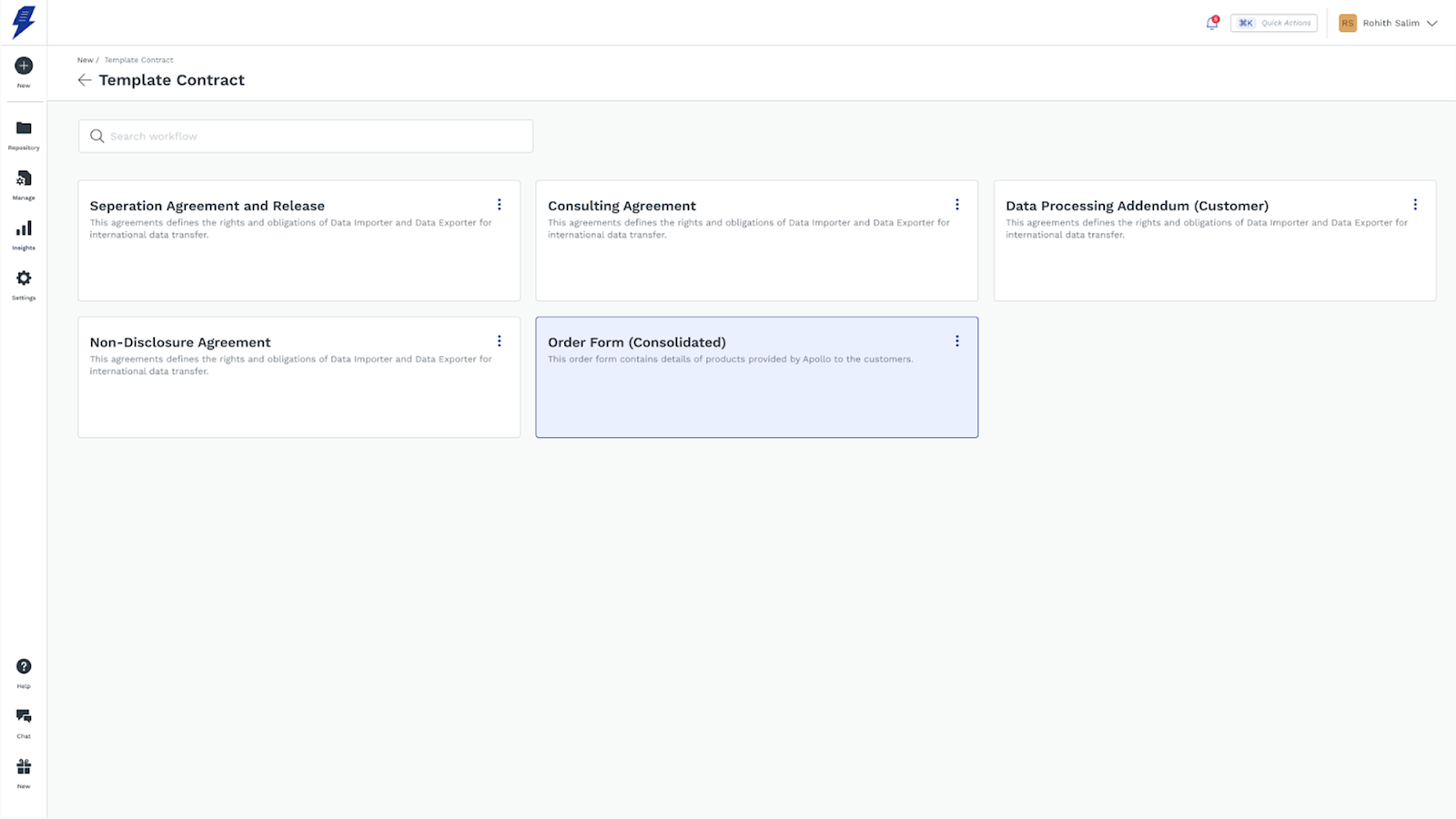Click the New plus icon in sidebar
Screen dimensions: 1456x819
coord(24,66)
